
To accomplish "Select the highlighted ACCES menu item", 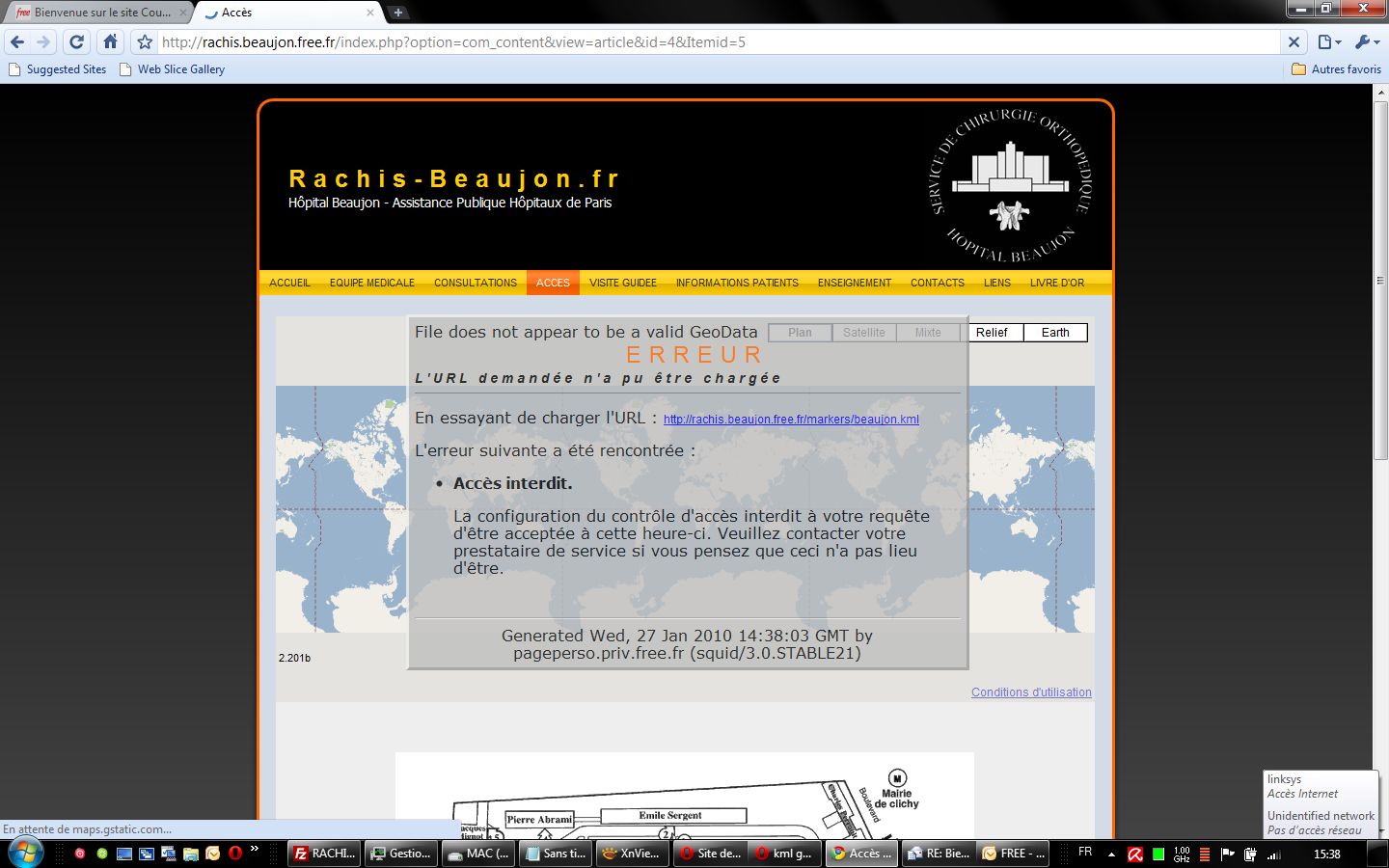I will 553,283.
